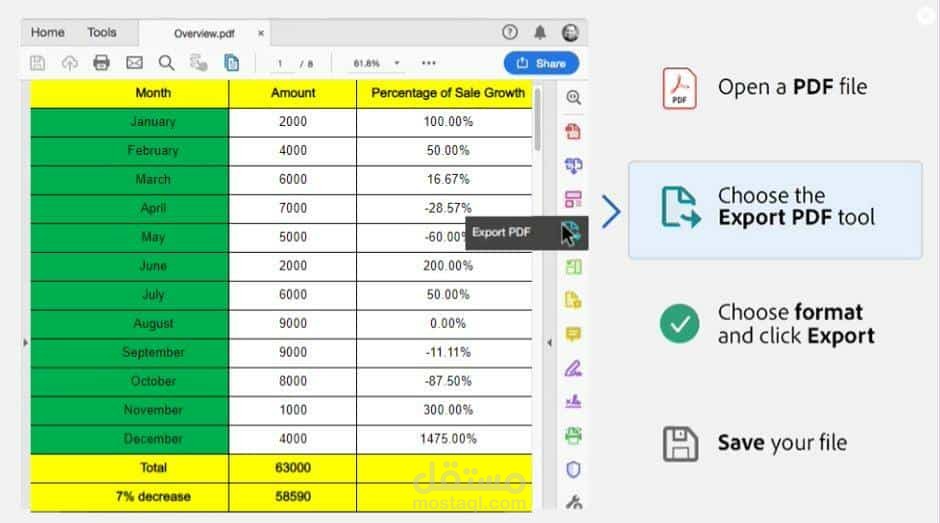Send file by email envelope icon
Screen dimensions: 940x523
click(134, 62)
